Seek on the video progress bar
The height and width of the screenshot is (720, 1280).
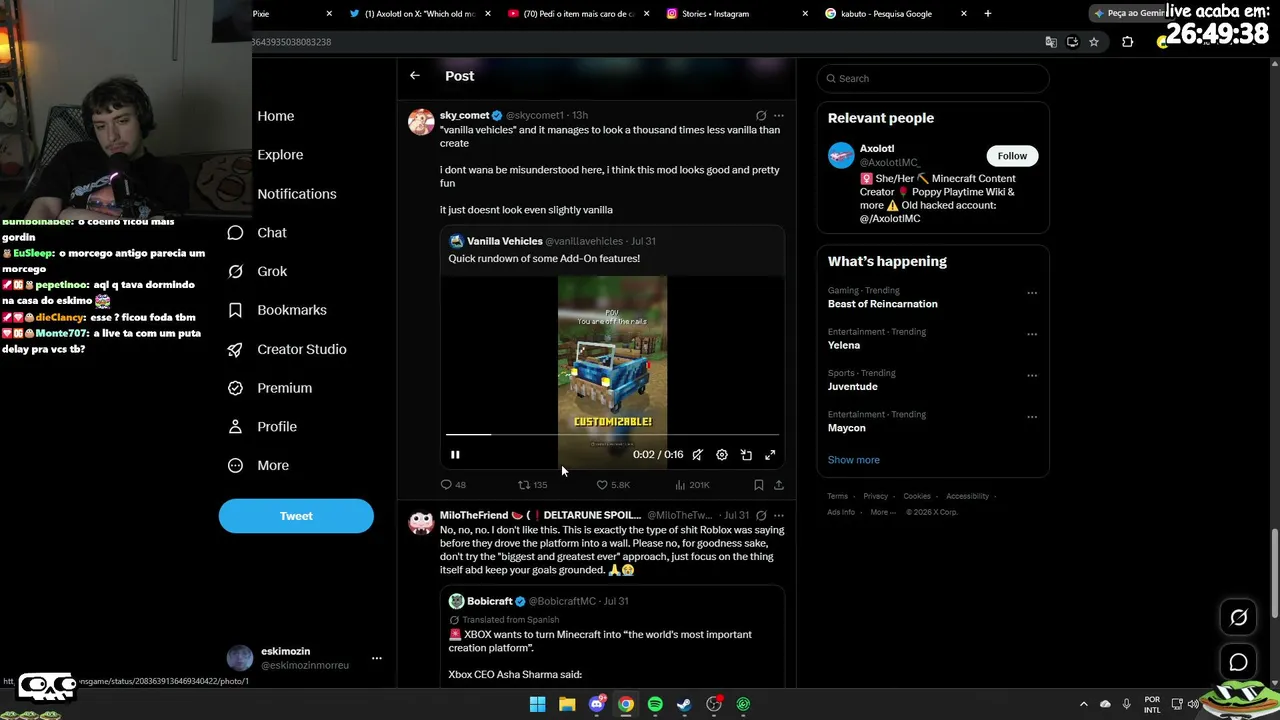612,435
